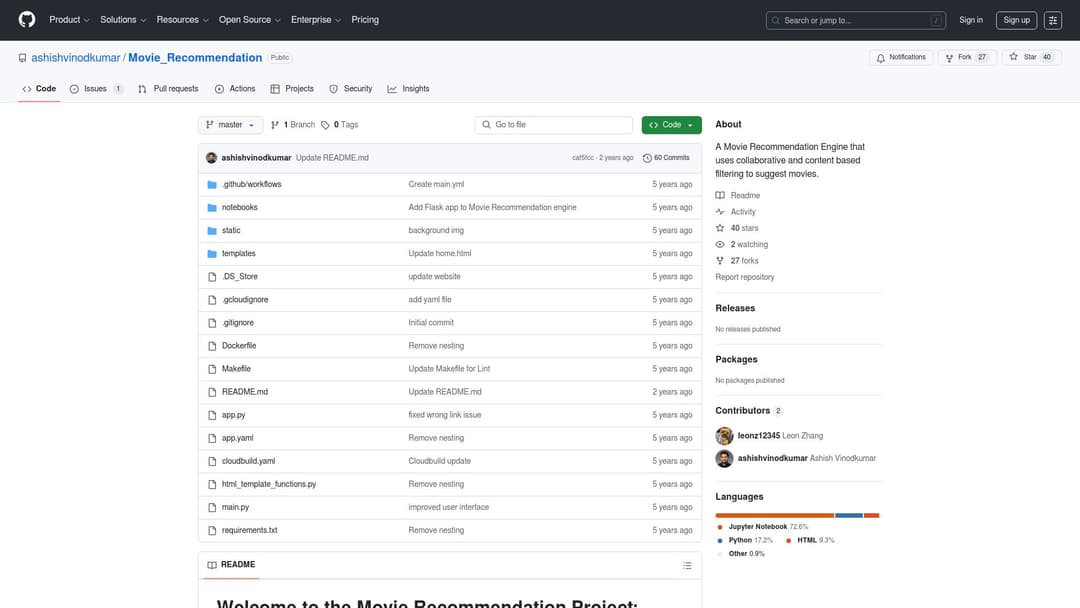Open the .github/workflows folder icon
Image resolution: width=1080 pixels, height=608 pixels.
click(212, 185)
